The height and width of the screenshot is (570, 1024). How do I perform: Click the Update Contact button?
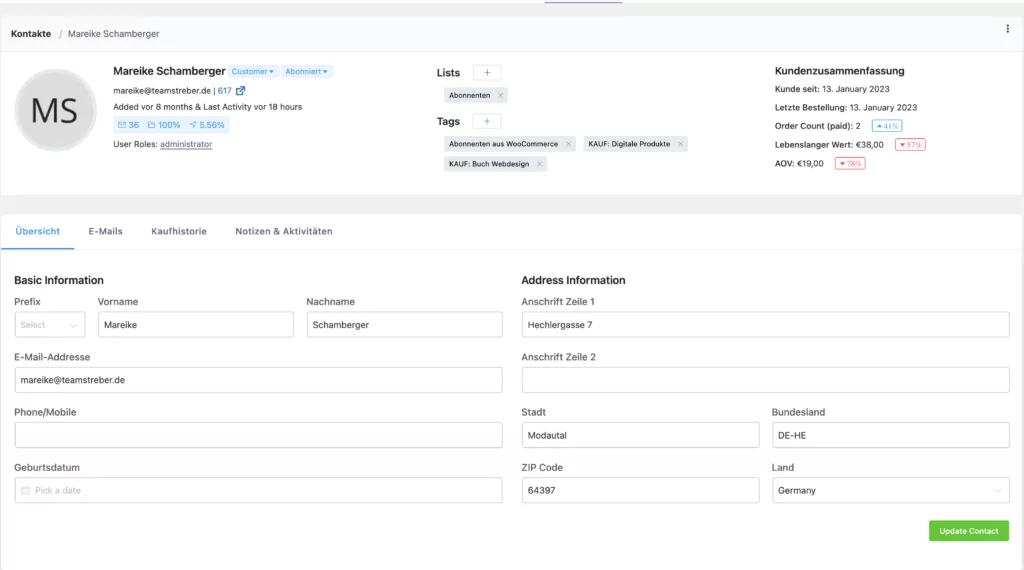point(968,531)
